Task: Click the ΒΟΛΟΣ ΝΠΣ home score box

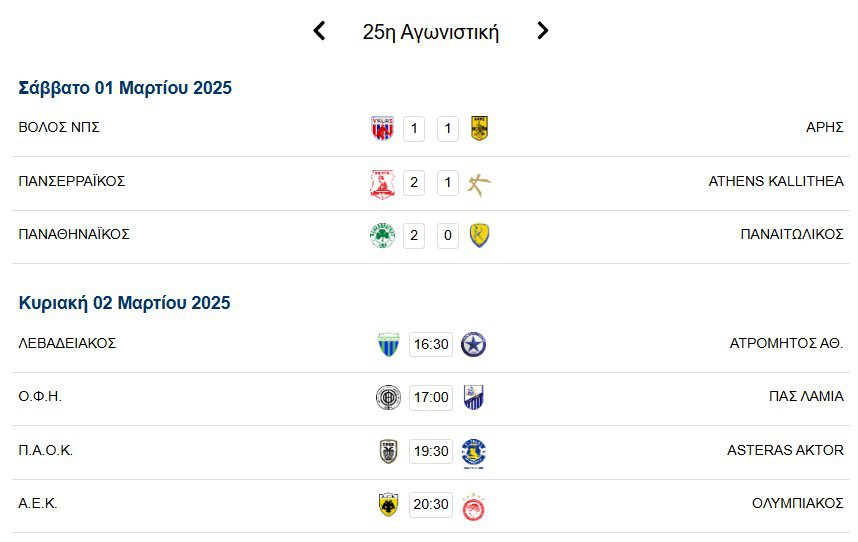Action: 414,128
